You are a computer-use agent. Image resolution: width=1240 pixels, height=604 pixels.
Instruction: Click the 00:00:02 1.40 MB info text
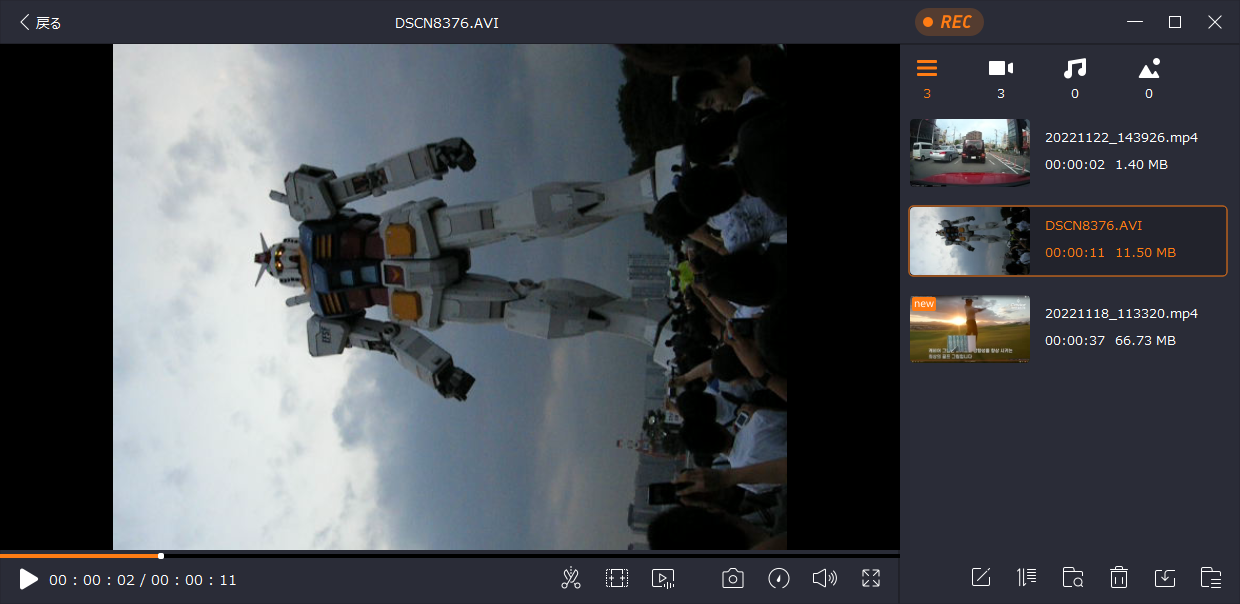click(1106, 165)
